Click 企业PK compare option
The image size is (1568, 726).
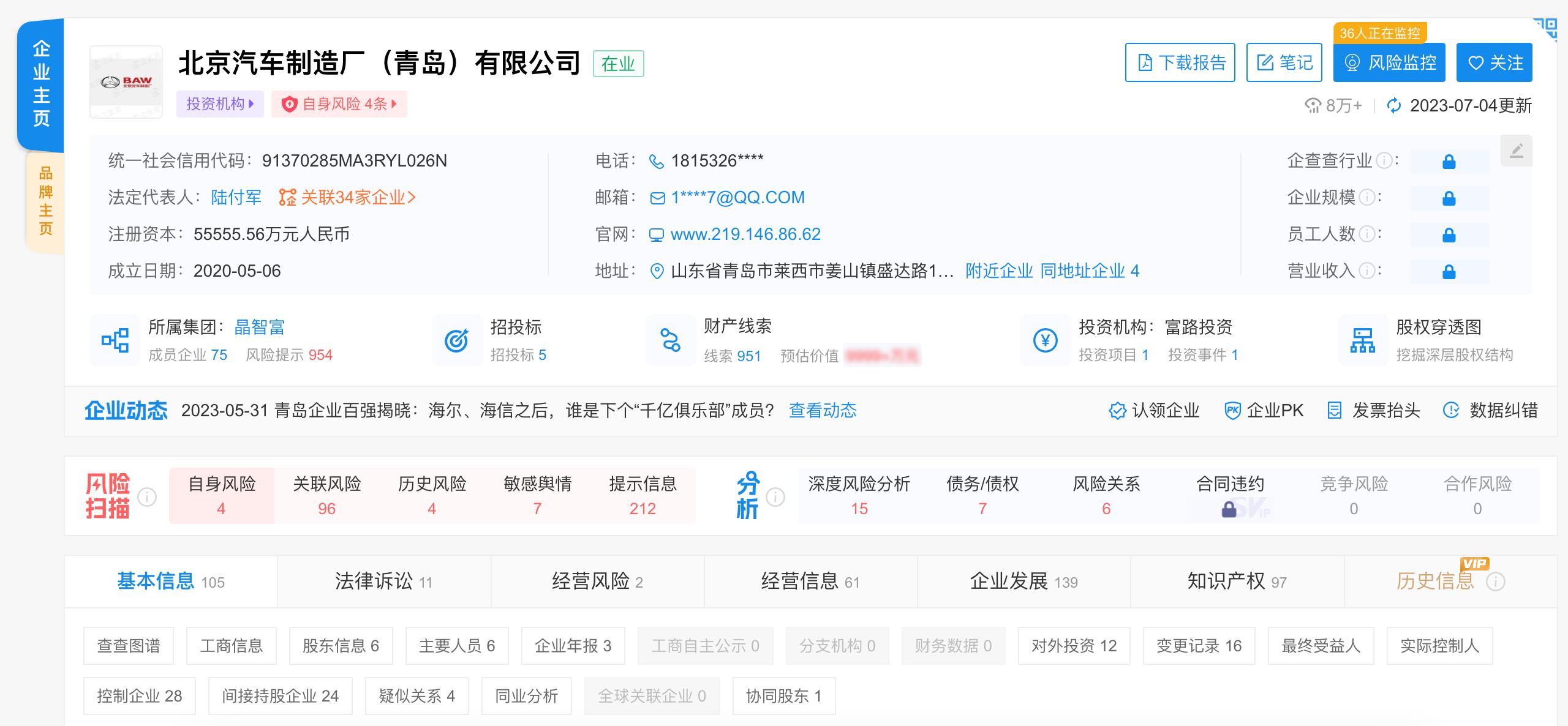[x=1264, y=410]
